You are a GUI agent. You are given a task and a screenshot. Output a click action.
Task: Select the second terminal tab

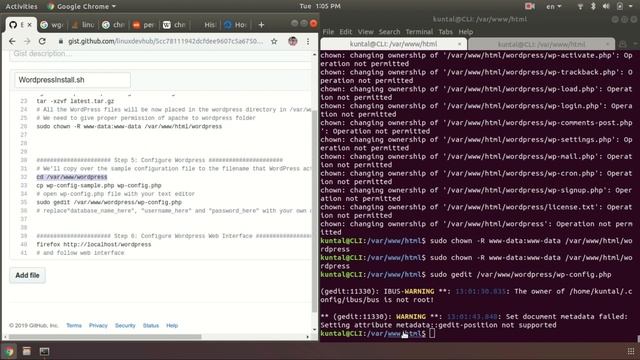[x=541, y=44]
